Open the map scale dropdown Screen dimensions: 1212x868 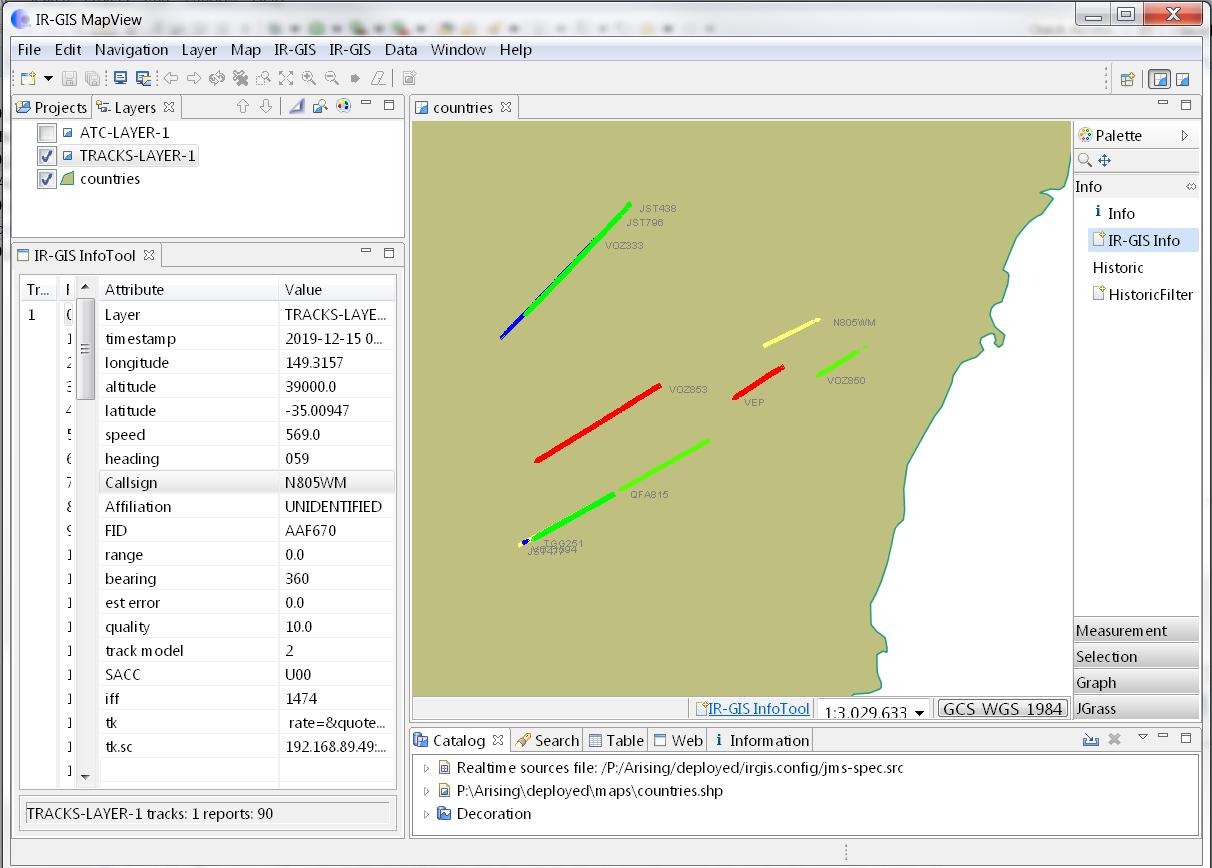coord(918,711)
